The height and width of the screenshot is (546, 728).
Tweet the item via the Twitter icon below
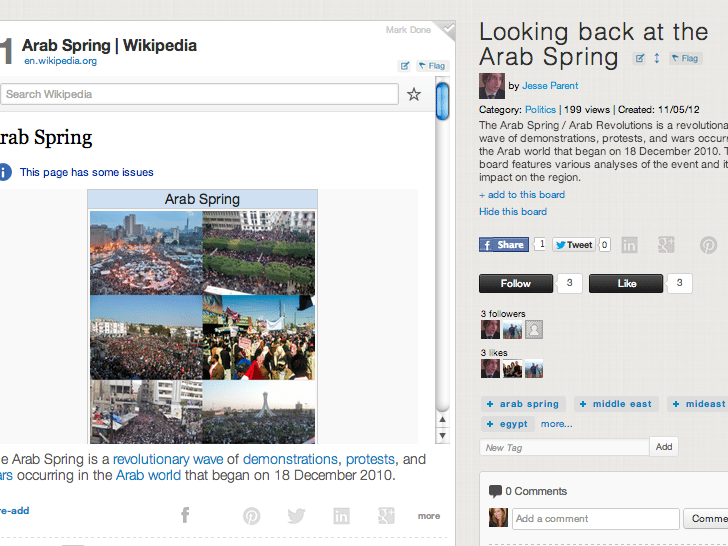coord(296,516)
